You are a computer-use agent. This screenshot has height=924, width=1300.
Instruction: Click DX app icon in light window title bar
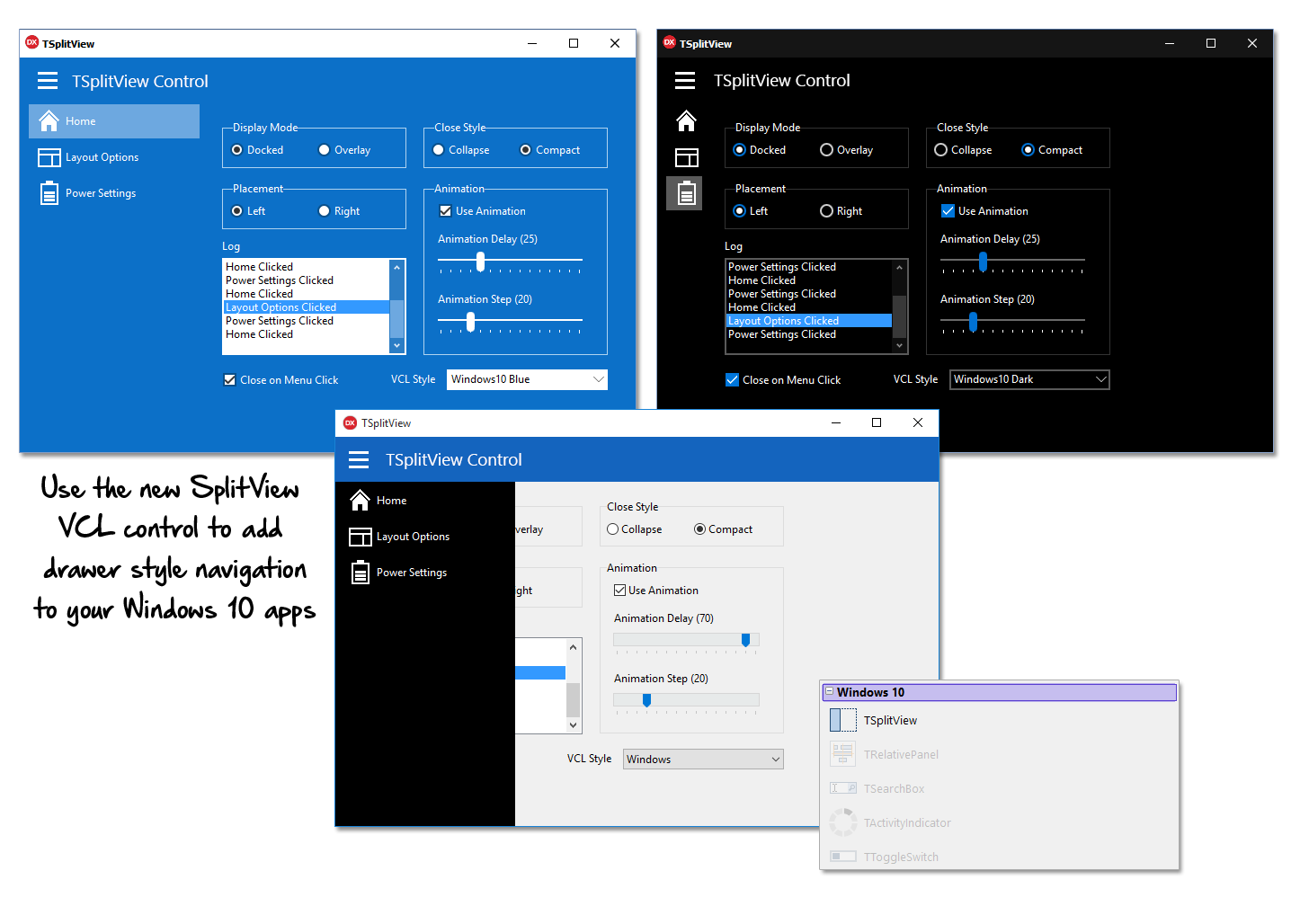tap(351, 422)
